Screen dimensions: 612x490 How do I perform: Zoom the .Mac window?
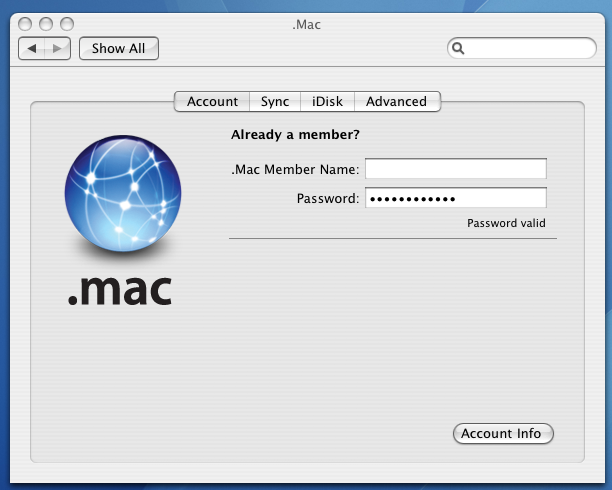[x=67, y=24]
